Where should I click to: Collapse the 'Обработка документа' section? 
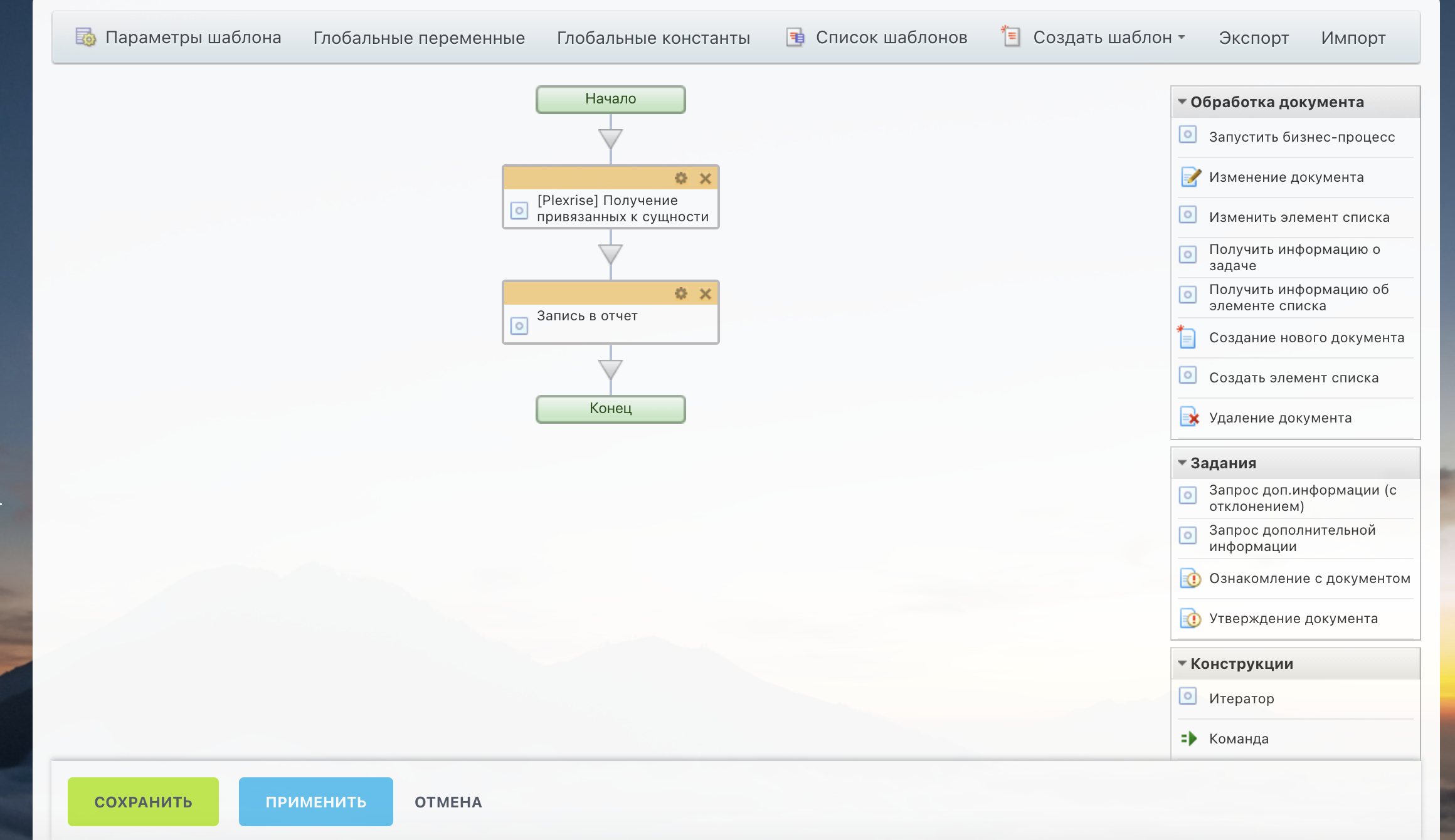coord(1182,102)
